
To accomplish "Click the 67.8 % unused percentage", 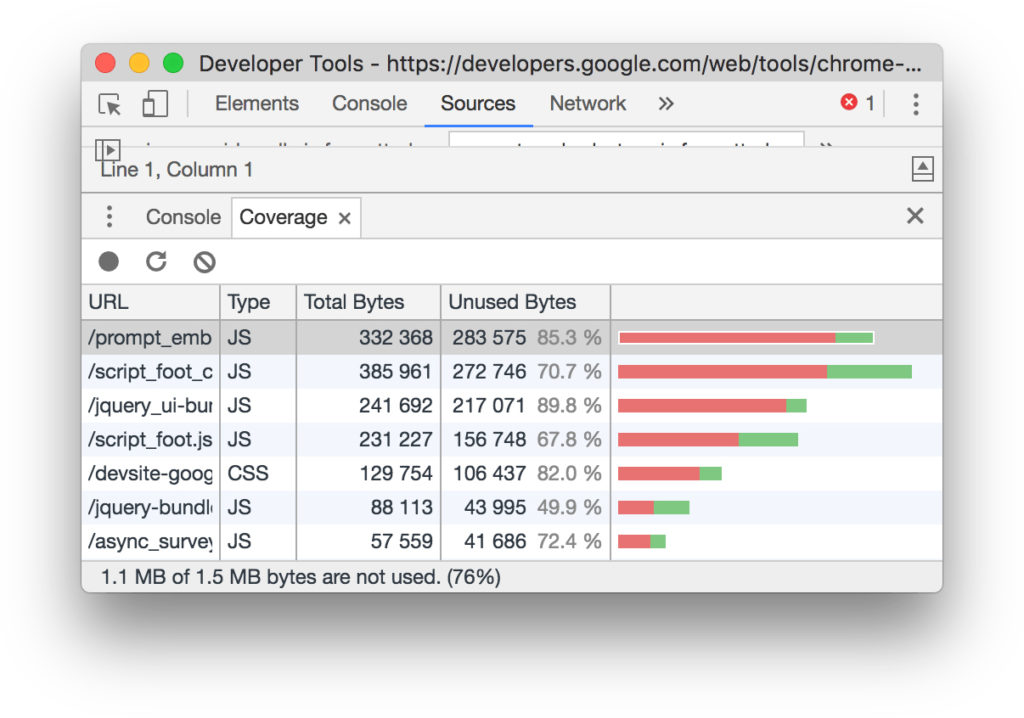I will (569, 439).
